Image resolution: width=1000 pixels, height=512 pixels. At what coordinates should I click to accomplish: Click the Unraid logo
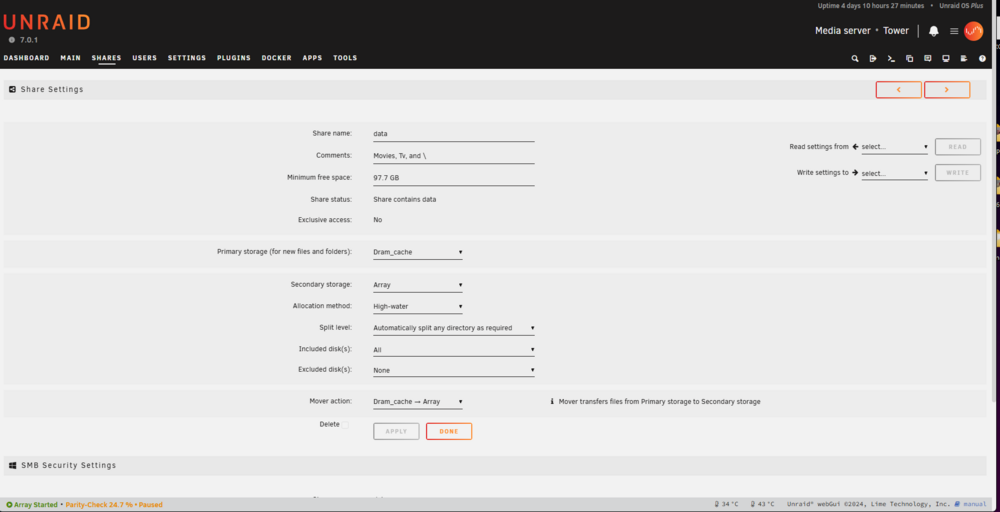(47, 22)
